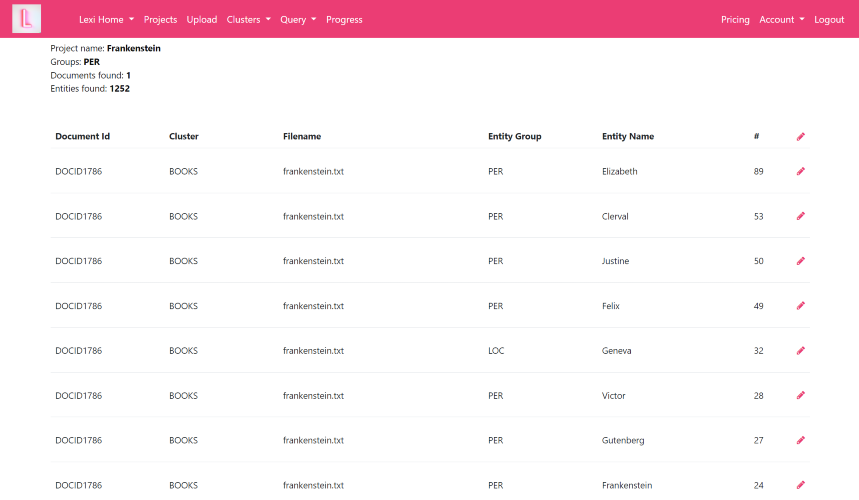This screenshot has height=500, width=859.
Task: Edit the Gutenberg entity row
Action: pyautogui.click(x=800, y=441)
